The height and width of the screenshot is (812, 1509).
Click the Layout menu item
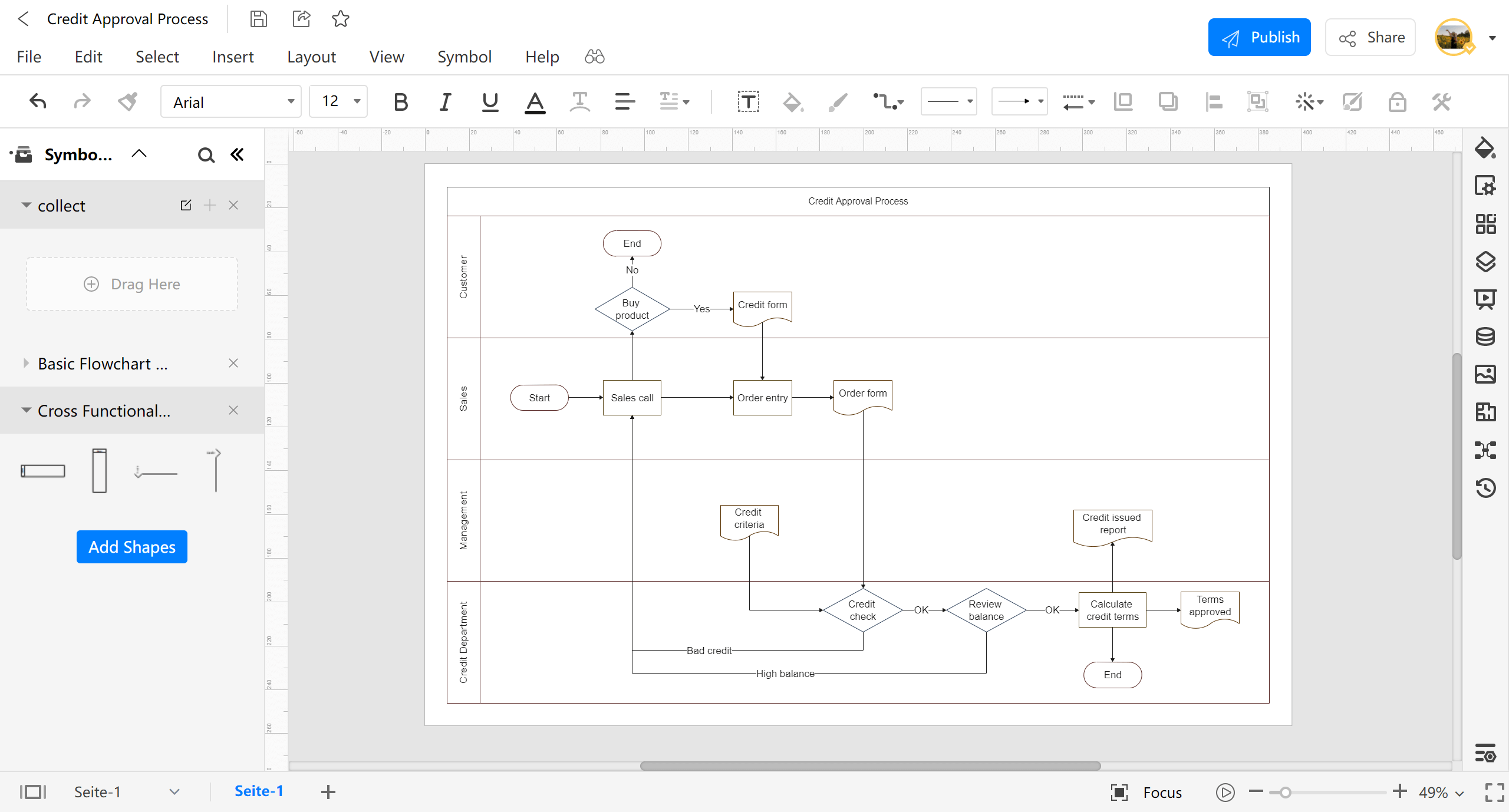(312, 56)
